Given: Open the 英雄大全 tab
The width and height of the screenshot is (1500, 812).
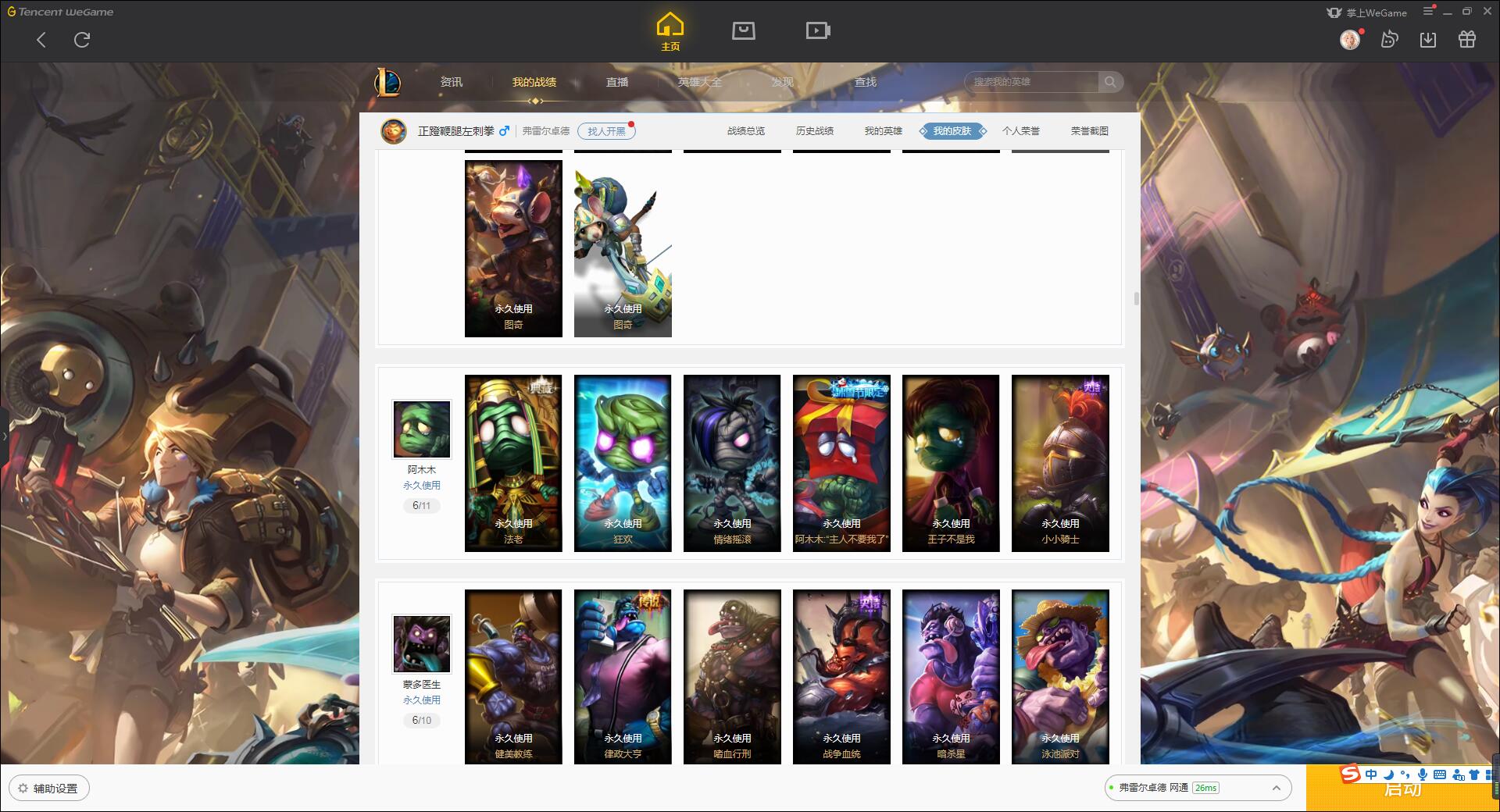Looking at the screenshot, I should (700, 82).
